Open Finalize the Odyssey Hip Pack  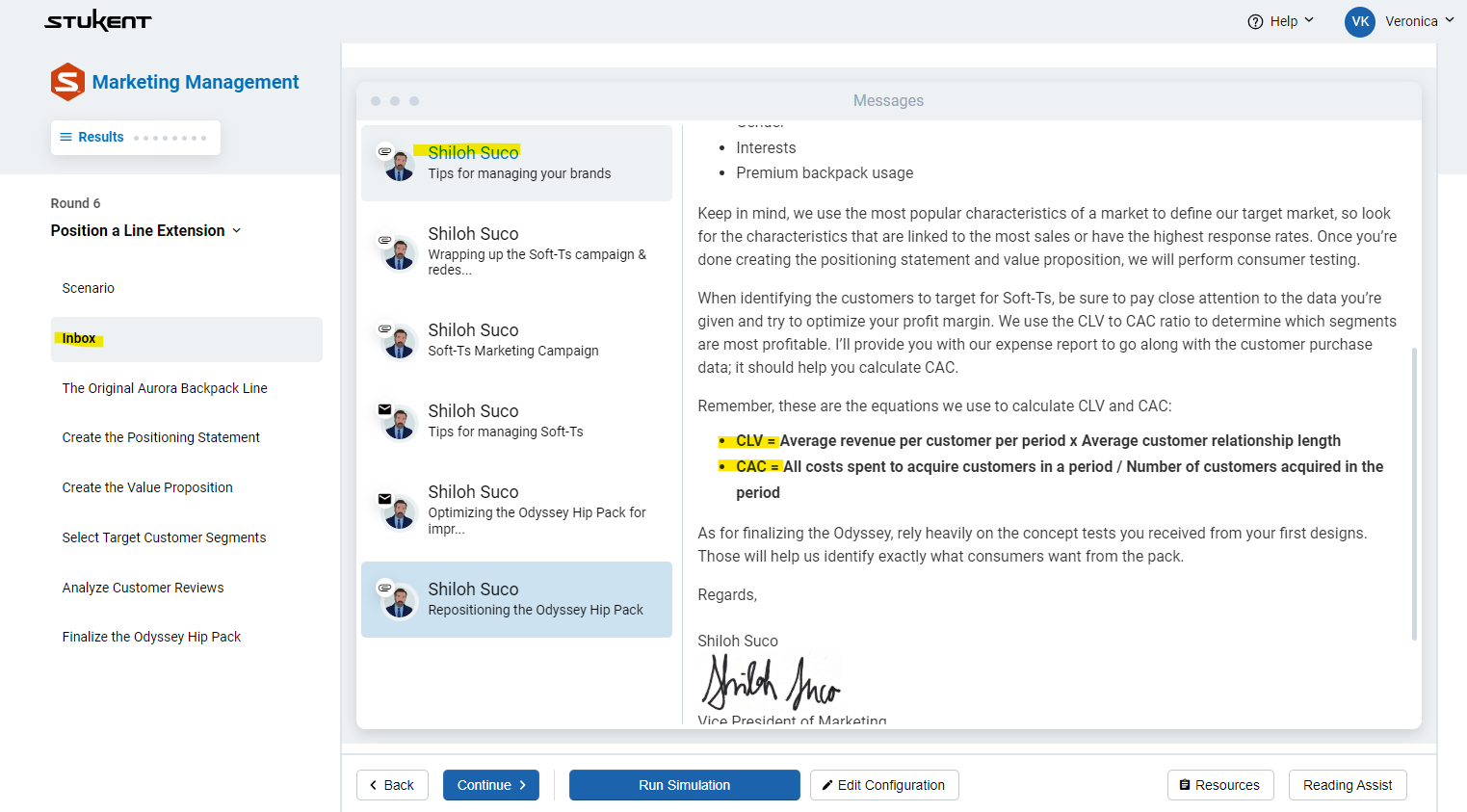pos(151,637)
